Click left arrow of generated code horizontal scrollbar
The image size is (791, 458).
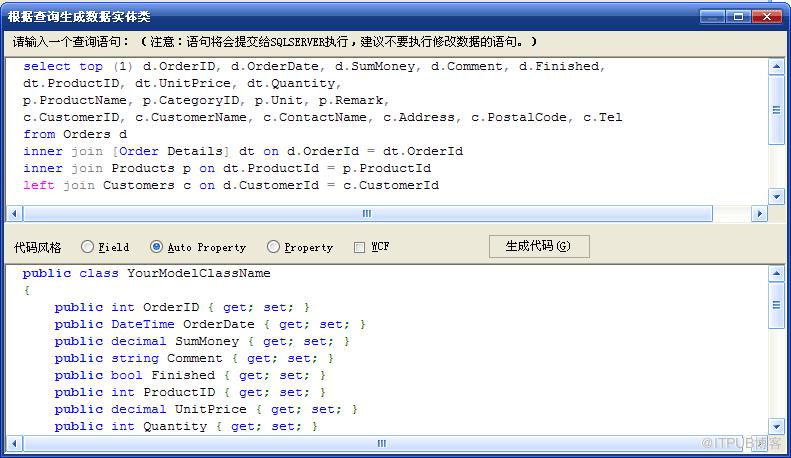point(14,443)
